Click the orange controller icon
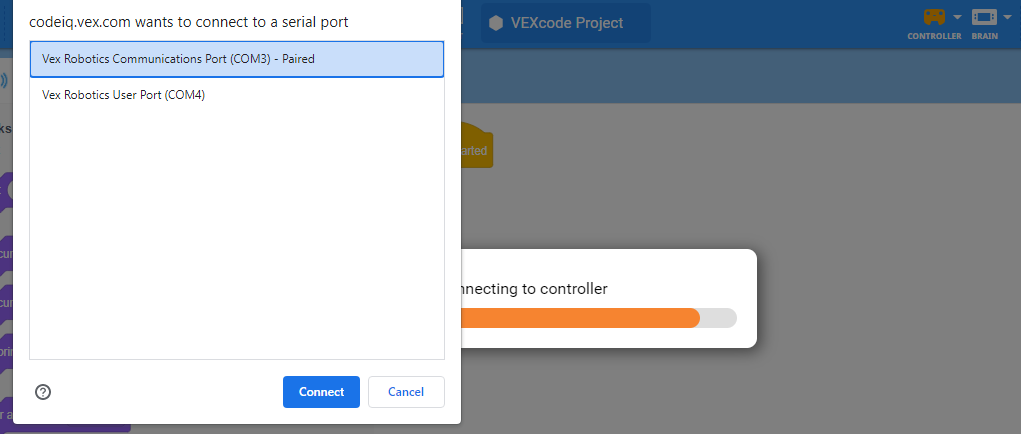1021x434 pixels. point(933,17)
